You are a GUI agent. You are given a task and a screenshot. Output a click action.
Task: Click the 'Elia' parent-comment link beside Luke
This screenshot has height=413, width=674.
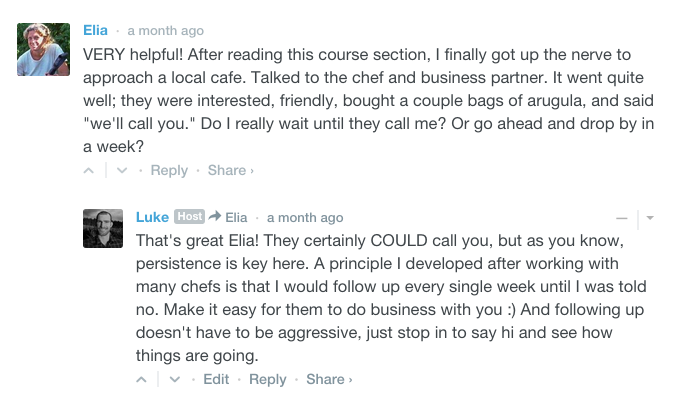[236, 217]
